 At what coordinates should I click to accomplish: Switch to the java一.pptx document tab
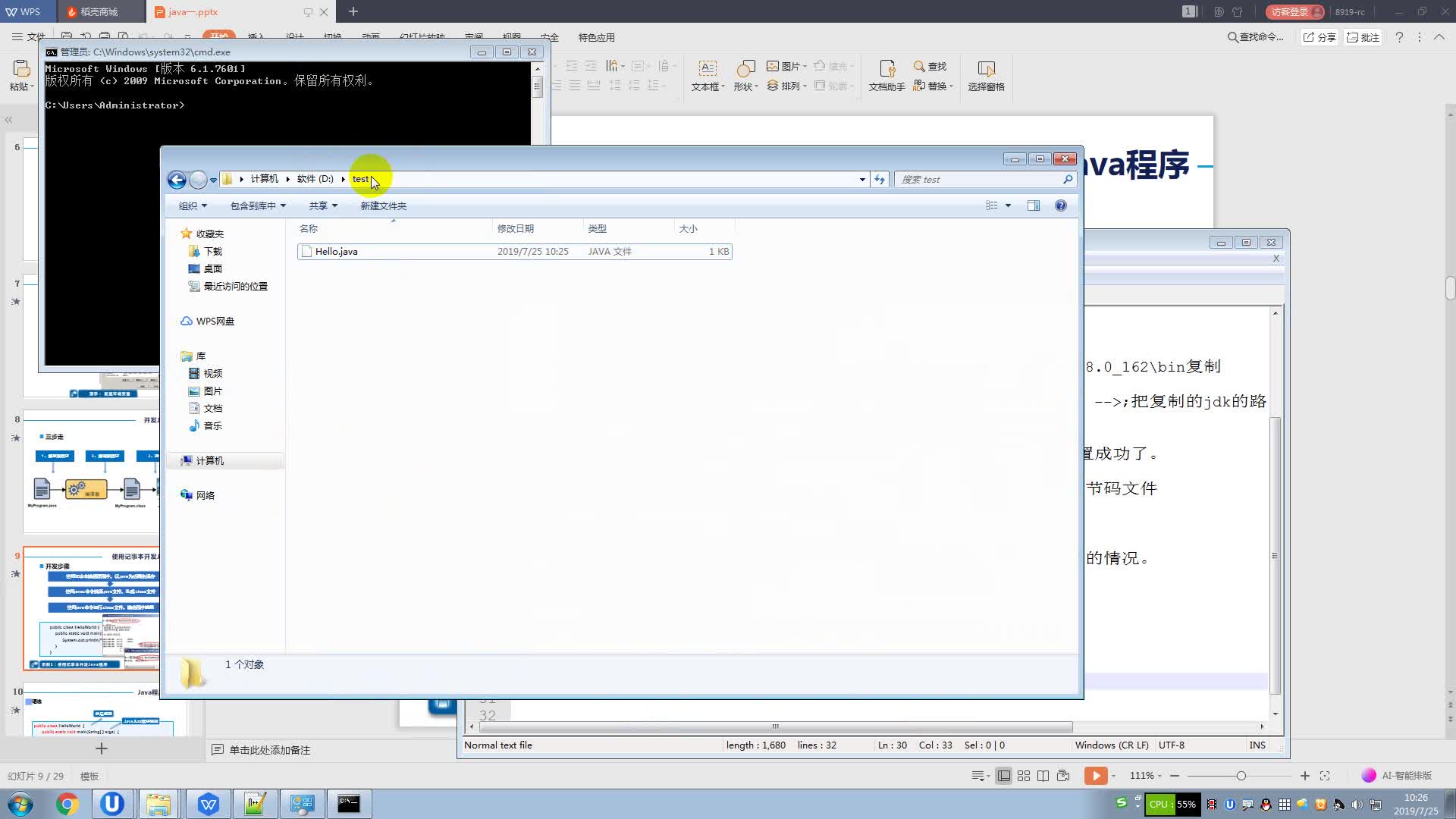click(193, 12)
